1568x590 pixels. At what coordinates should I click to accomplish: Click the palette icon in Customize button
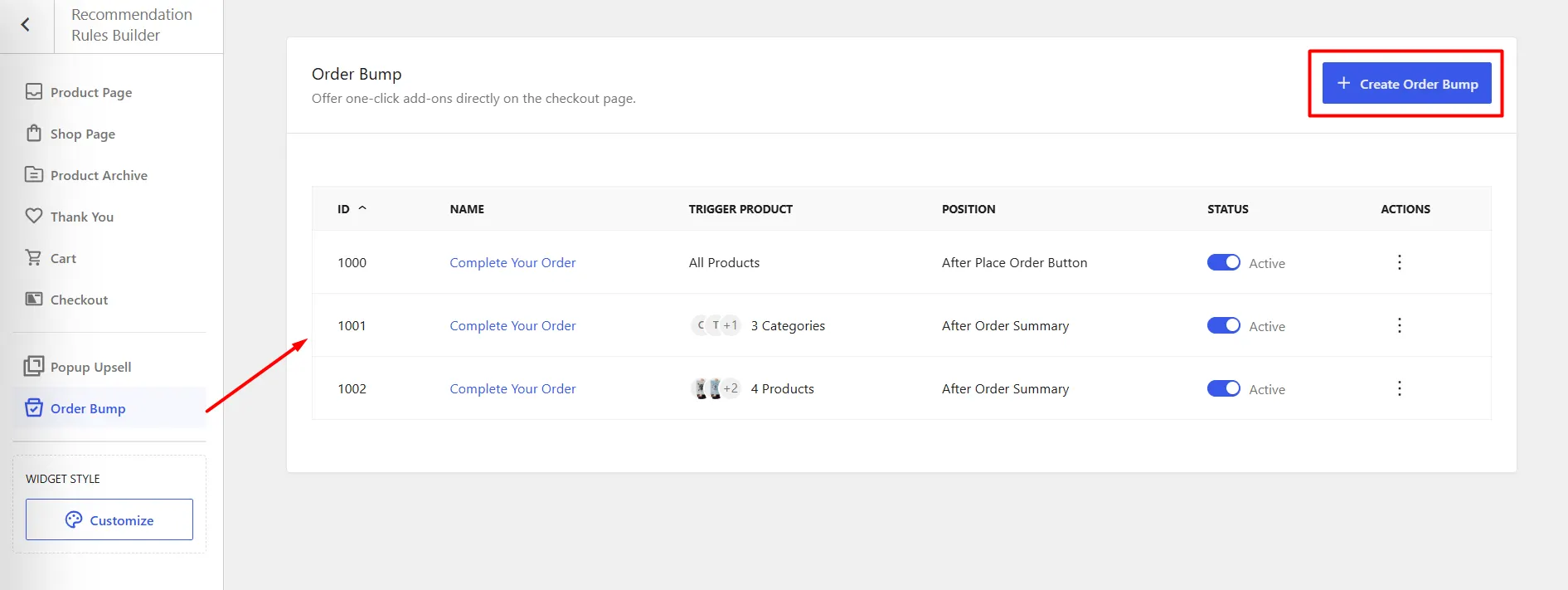pyautogui.click(x=74, y=519)
